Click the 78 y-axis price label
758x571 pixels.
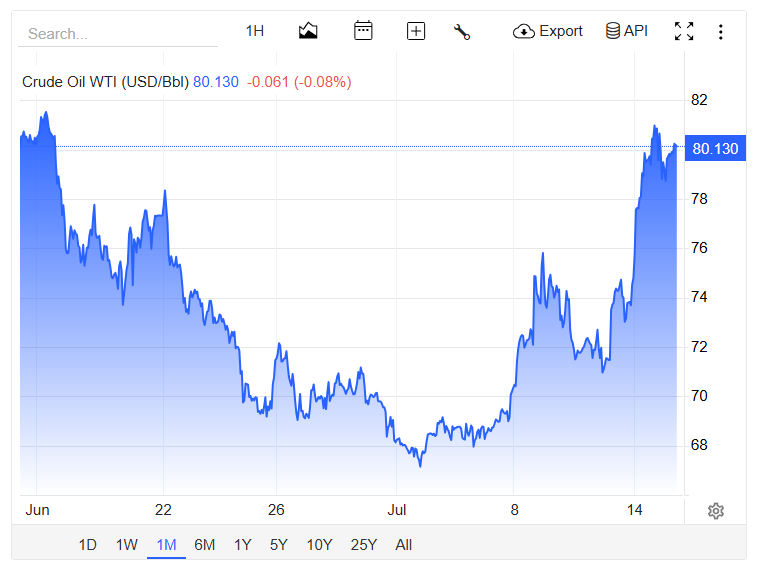tap(699, 199)
